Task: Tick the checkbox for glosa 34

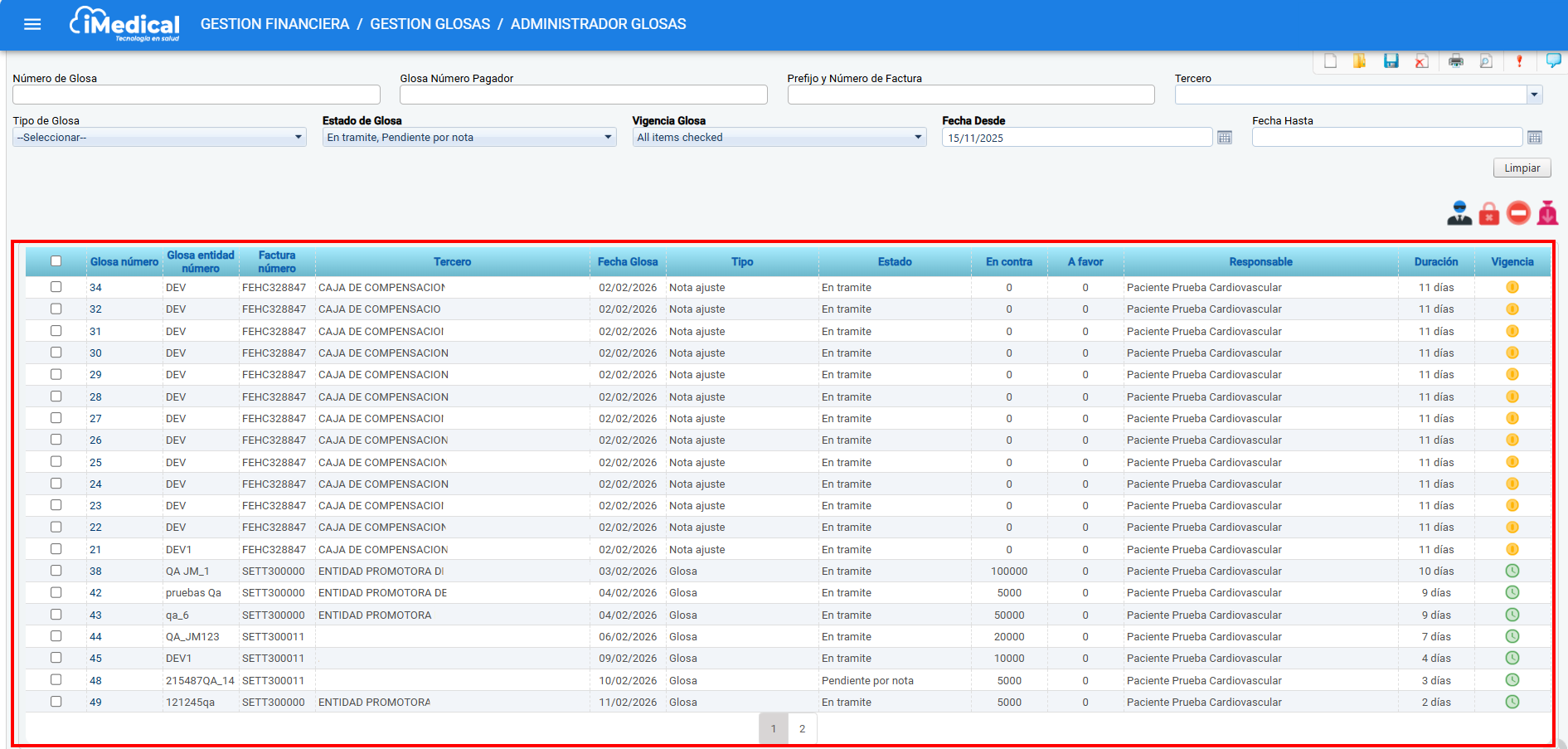Action: pyautogui.click(x=56, y=287)
